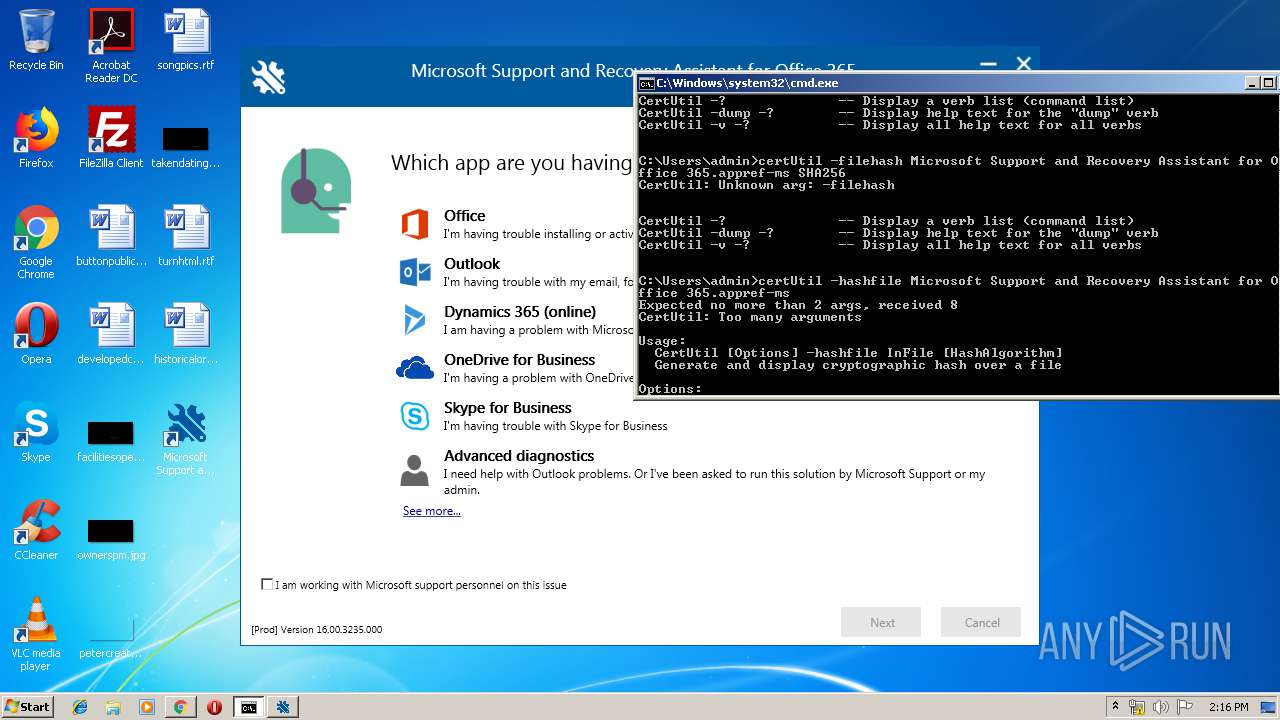Image resolution: width=1280 pixels, height=720 pixels.
Task: Select petercreat desktop file
Action: (111, 638)
